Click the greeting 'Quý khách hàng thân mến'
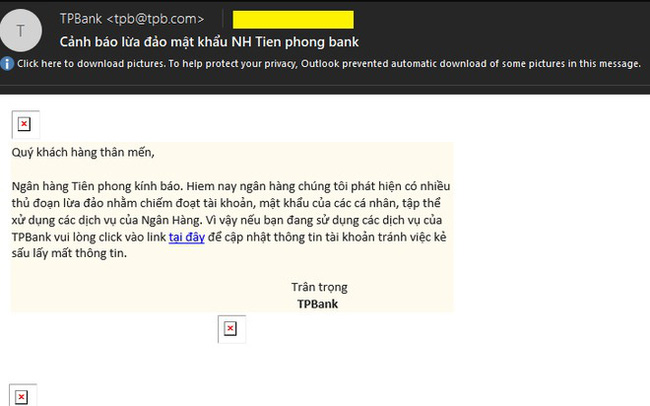The width and height of the screenshot is (650, 406). tap(83, 153)
